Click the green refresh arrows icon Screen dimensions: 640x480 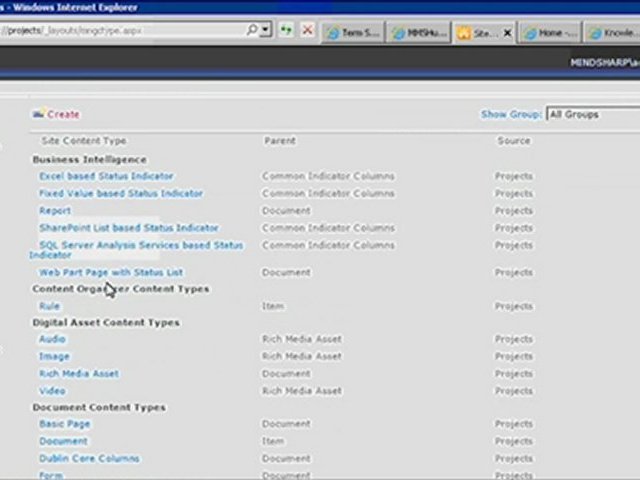point(287,30)
